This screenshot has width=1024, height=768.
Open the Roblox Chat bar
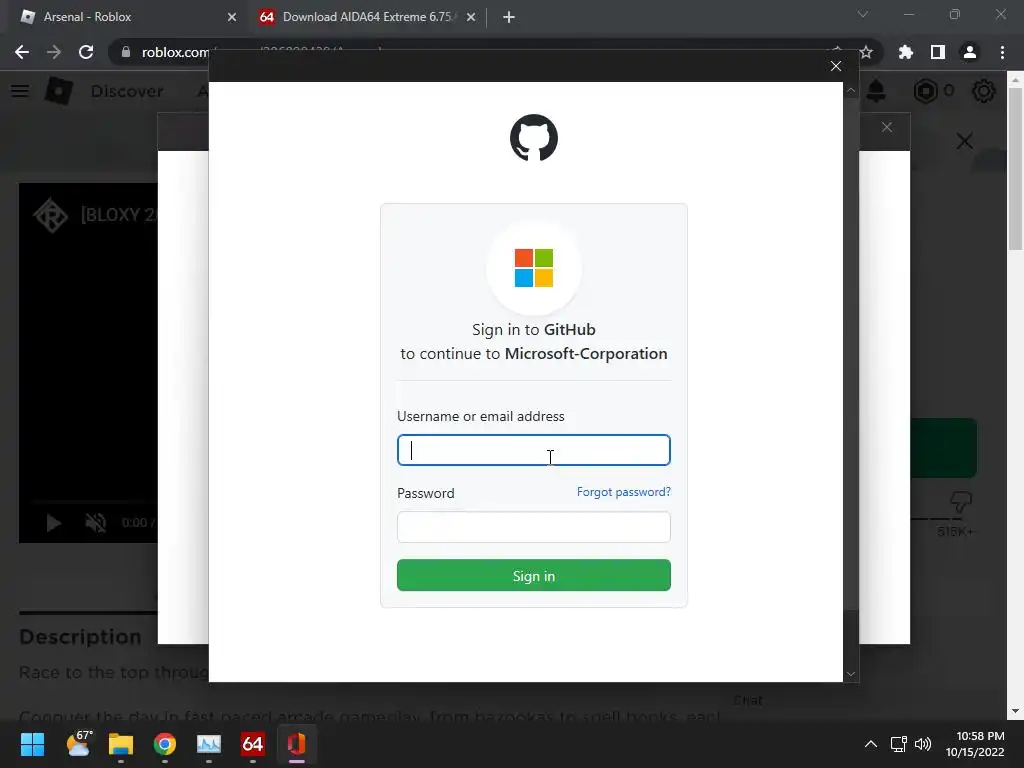click(x=748, y=700)
